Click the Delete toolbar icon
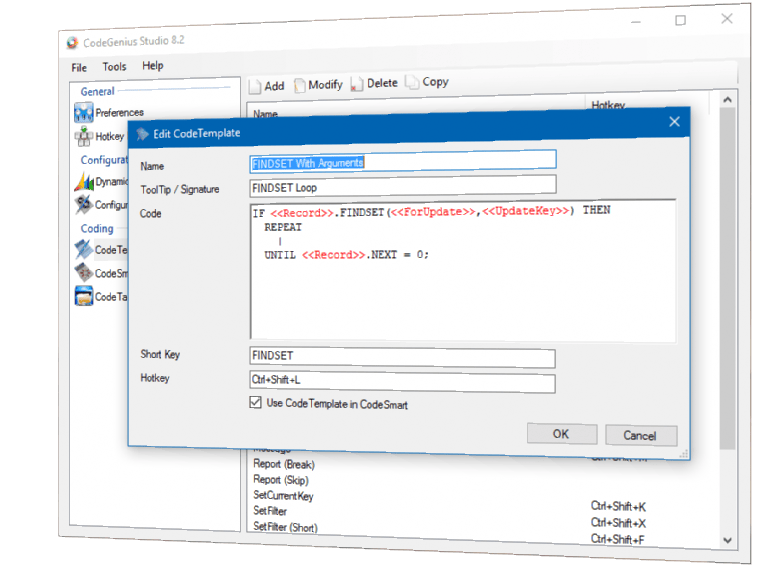The image size is (757, 570). [357, 84]
